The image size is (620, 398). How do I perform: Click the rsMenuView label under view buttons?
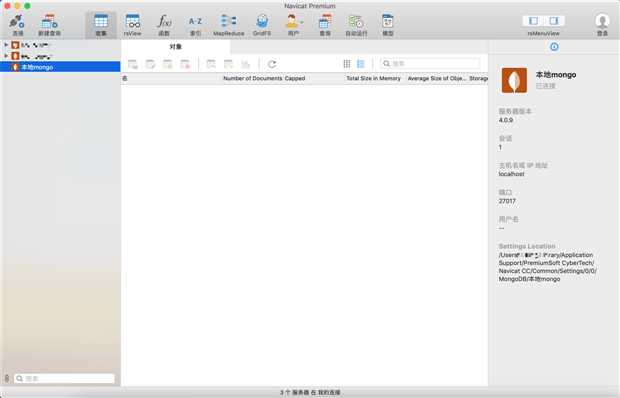543,34
